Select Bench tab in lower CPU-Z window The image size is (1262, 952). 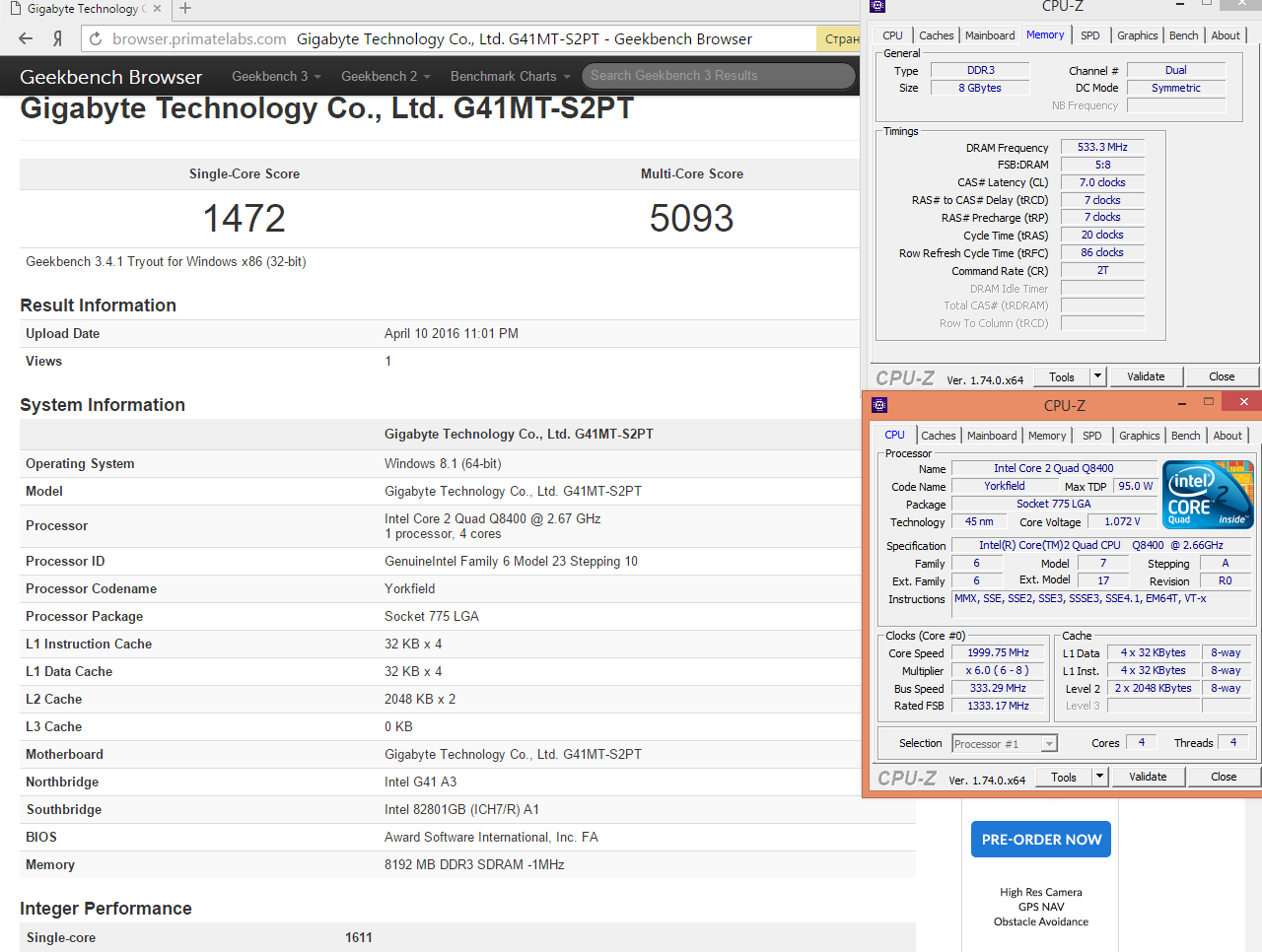(1185, 436)
